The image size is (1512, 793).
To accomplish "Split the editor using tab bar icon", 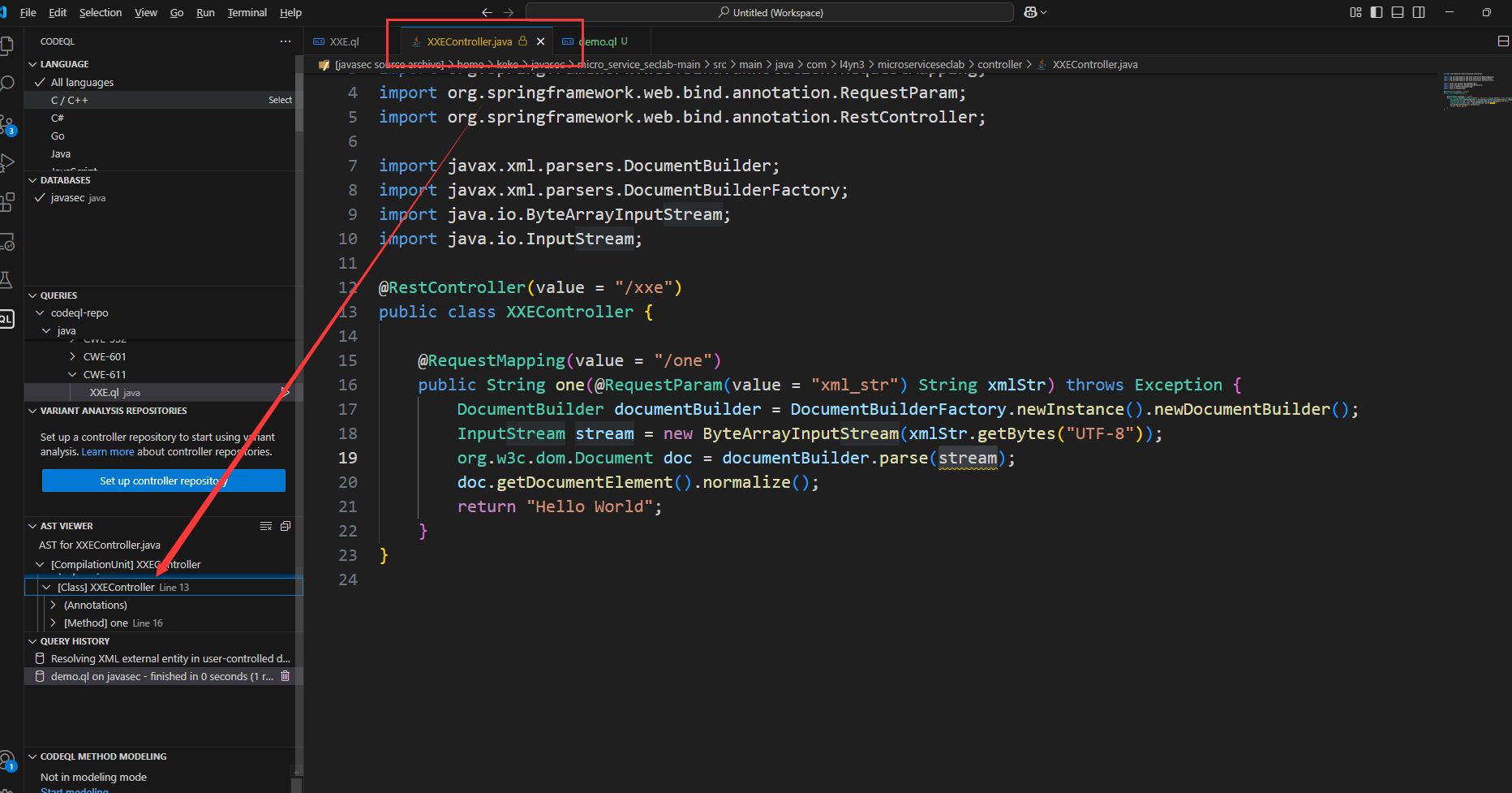I will pyautogui.click(x=1503, y=41).
